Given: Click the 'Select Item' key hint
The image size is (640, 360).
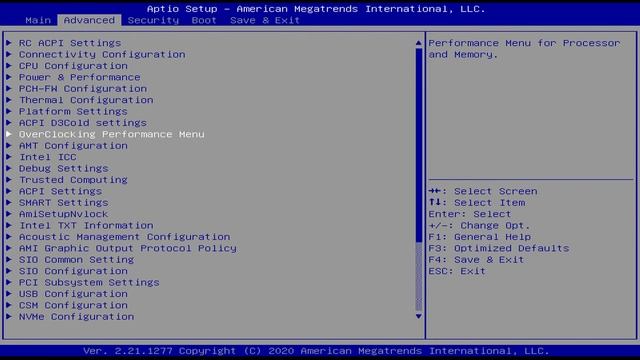Looking at the screenshot, I should coord(477,203).
